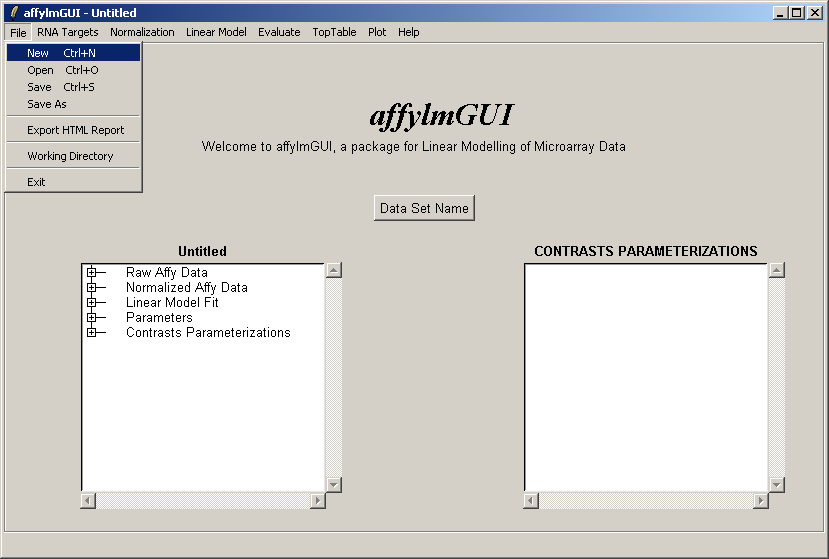Expand the Normalized Affy Data node

[x=92, y=287]
